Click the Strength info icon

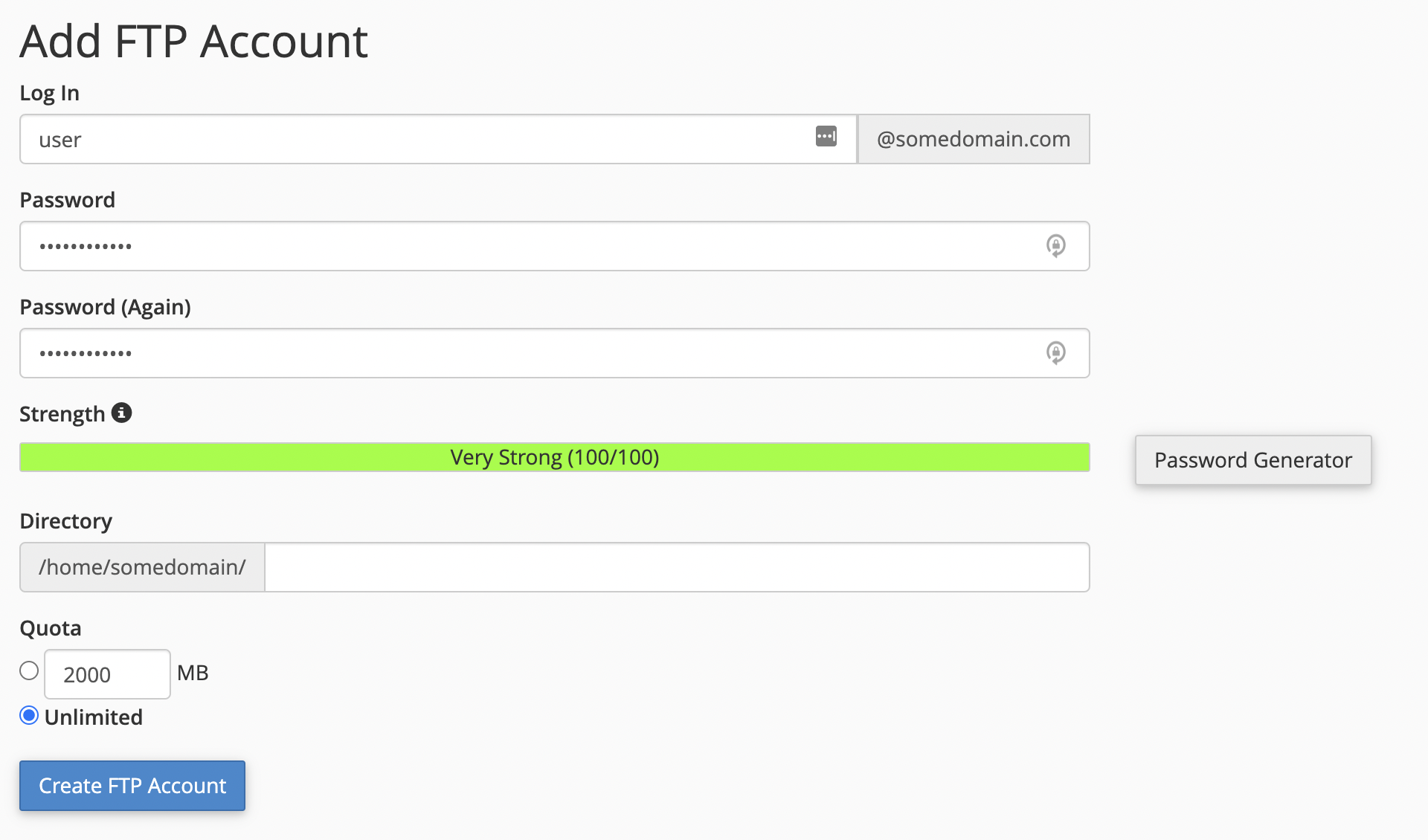coord(121,413)
